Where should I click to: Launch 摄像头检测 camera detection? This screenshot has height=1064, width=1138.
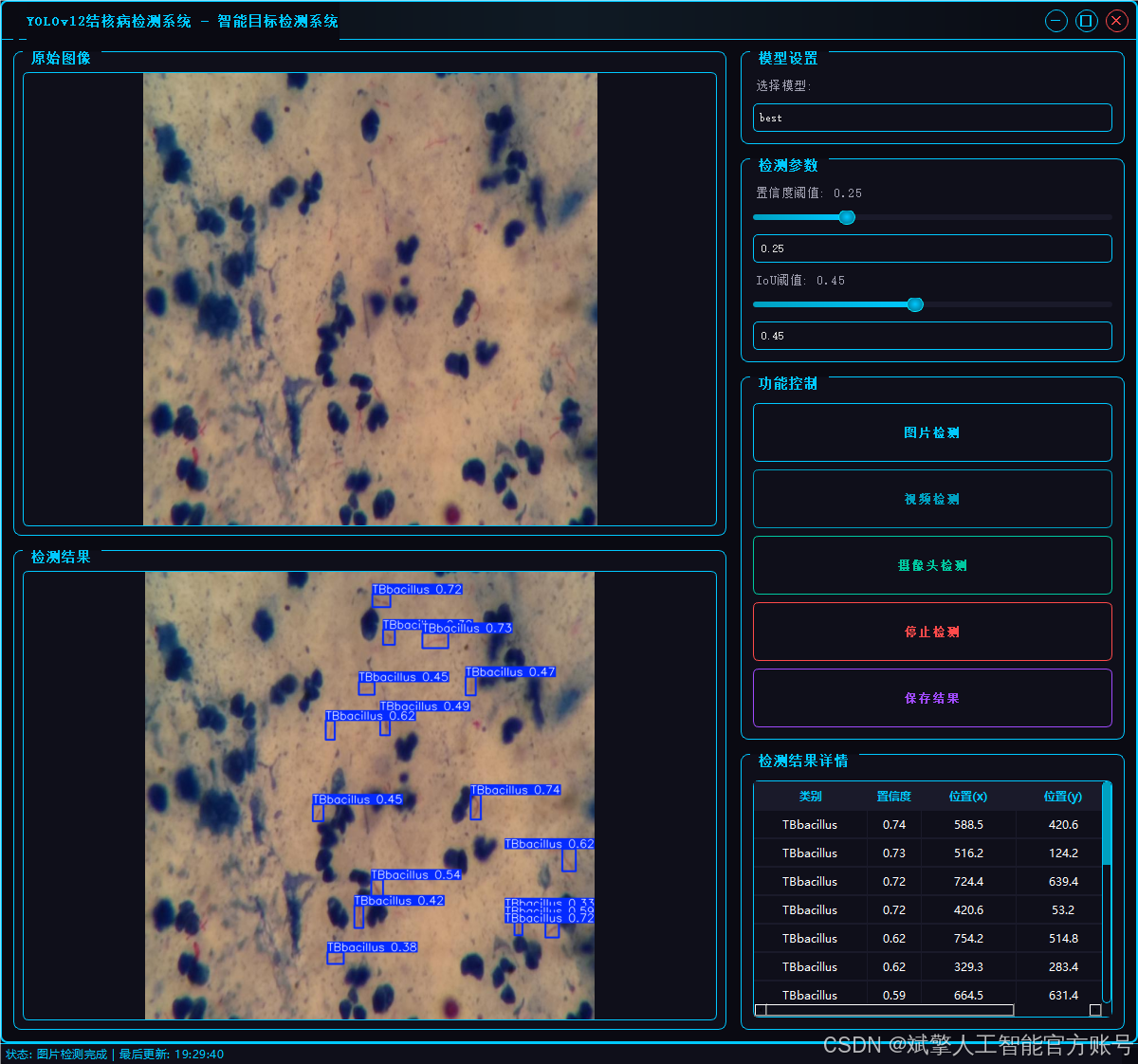pos(932,565)
